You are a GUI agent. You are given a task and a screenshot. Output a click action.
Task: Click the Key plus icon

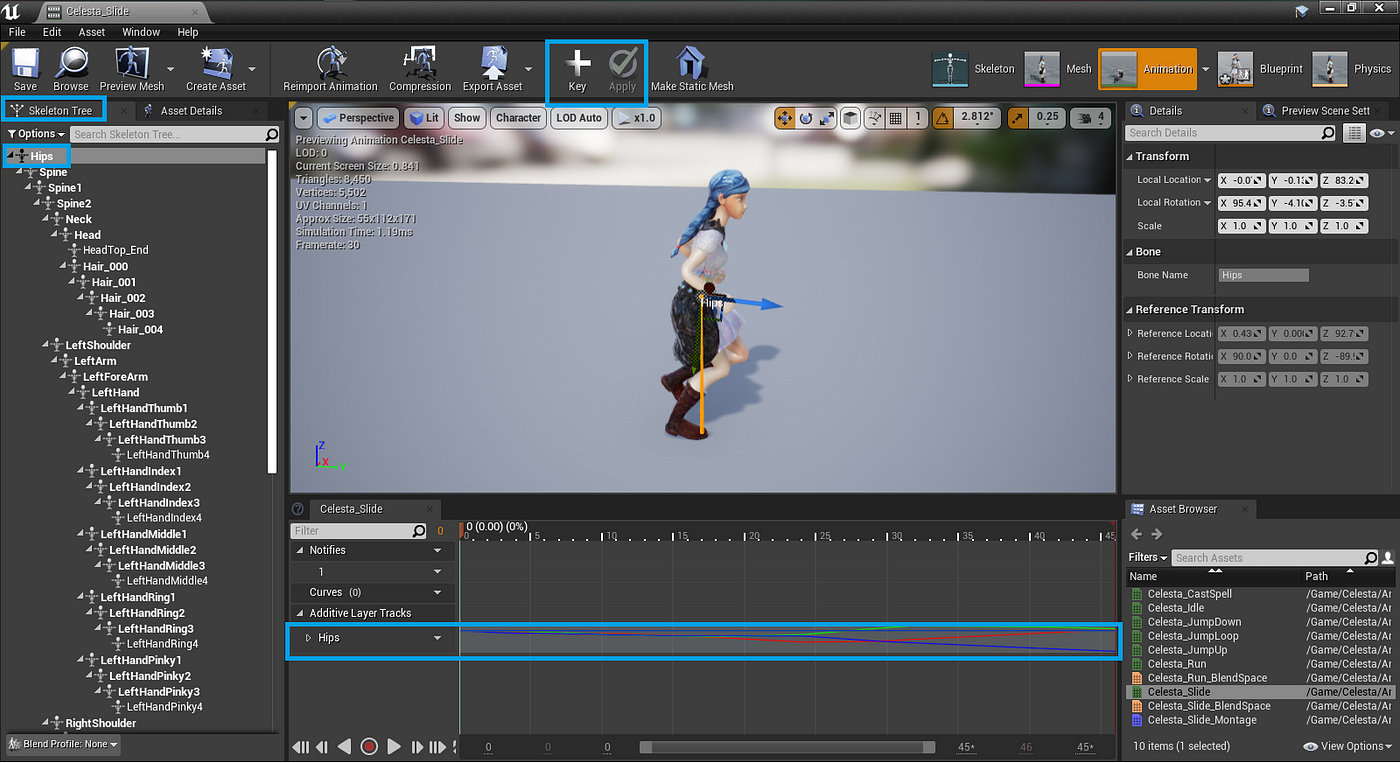tap(578, 63)
